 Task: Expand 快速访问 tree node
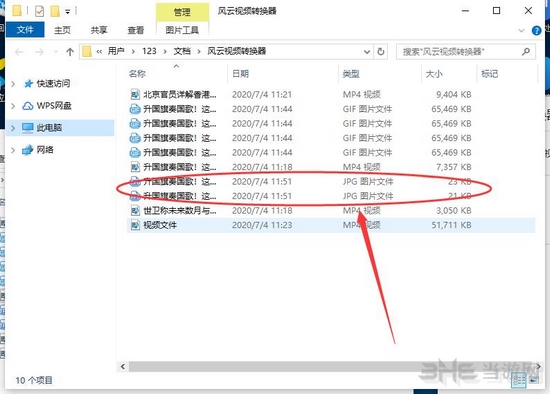pyautogui.click(x=13, y=84)
